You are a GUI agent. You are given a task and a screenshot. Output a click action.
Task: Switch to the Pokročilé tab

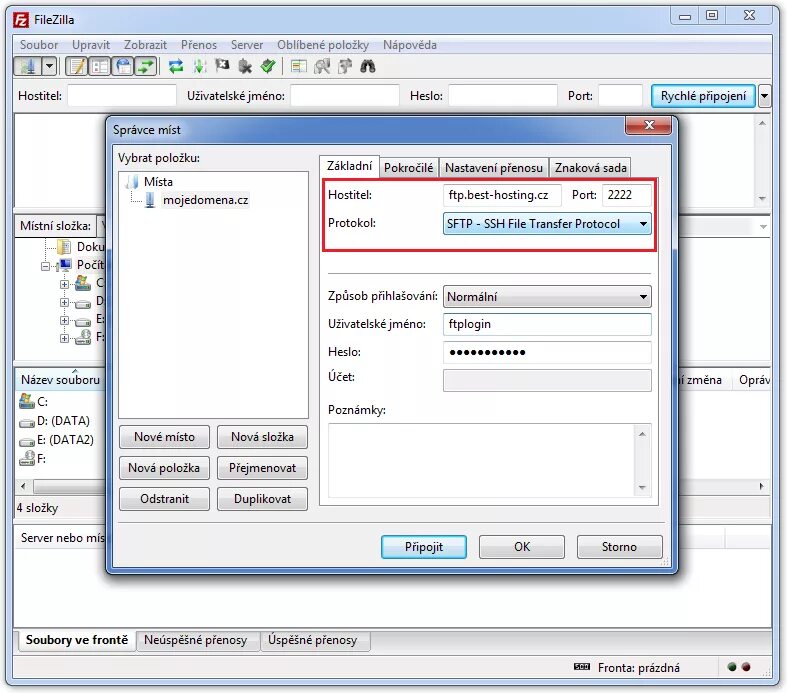tap(409, 168)
